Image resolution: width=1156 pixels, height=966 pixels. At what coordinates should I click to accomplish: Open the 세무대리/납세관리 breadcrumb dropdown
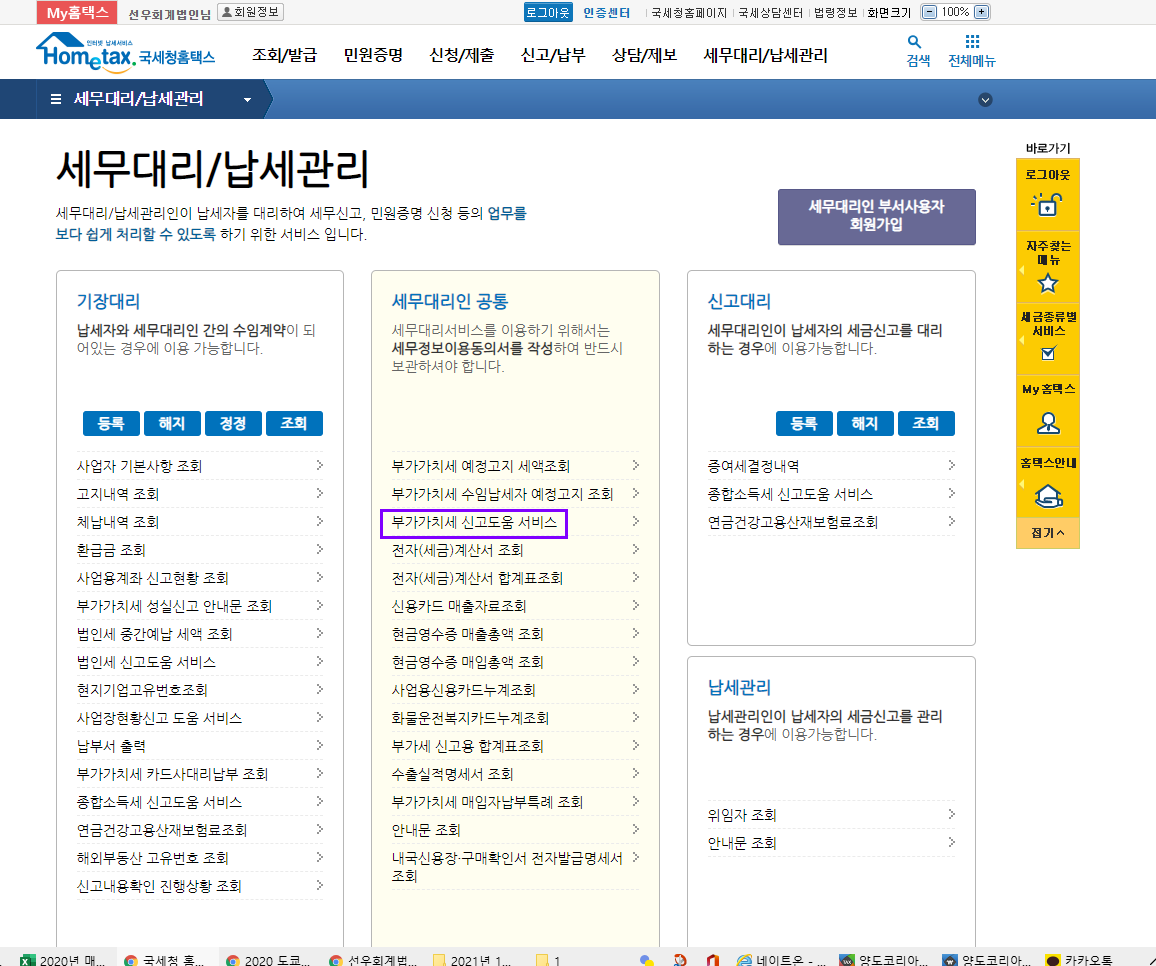247,100
